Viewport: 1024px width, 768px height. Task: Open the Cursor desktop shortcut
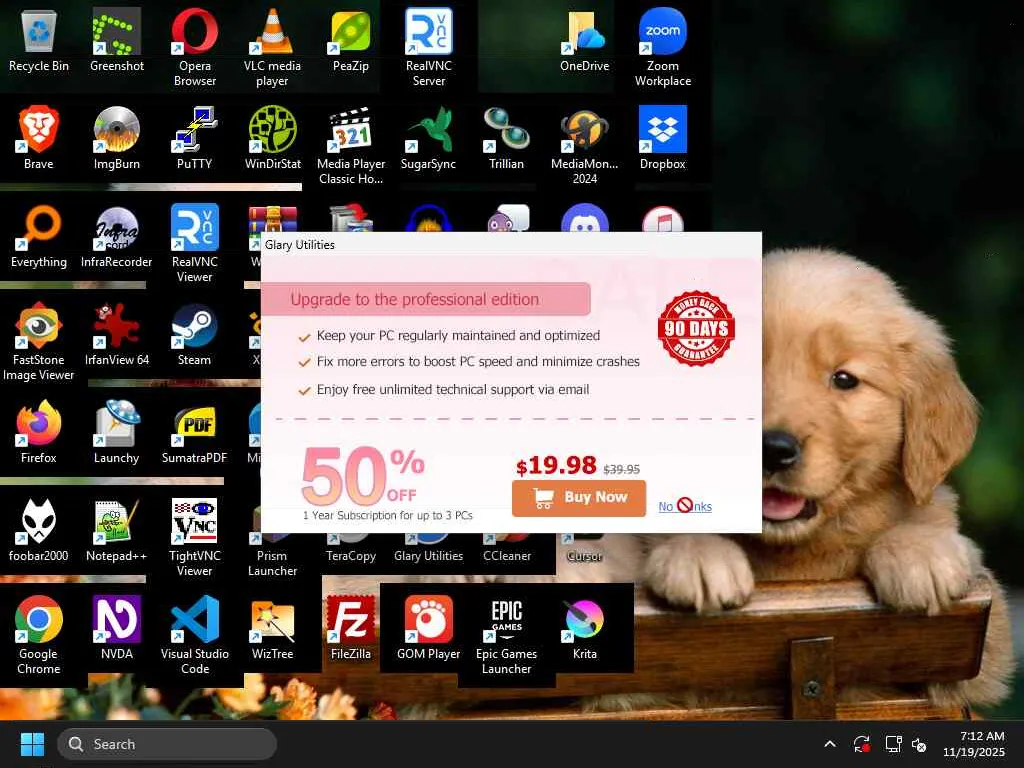584,549
